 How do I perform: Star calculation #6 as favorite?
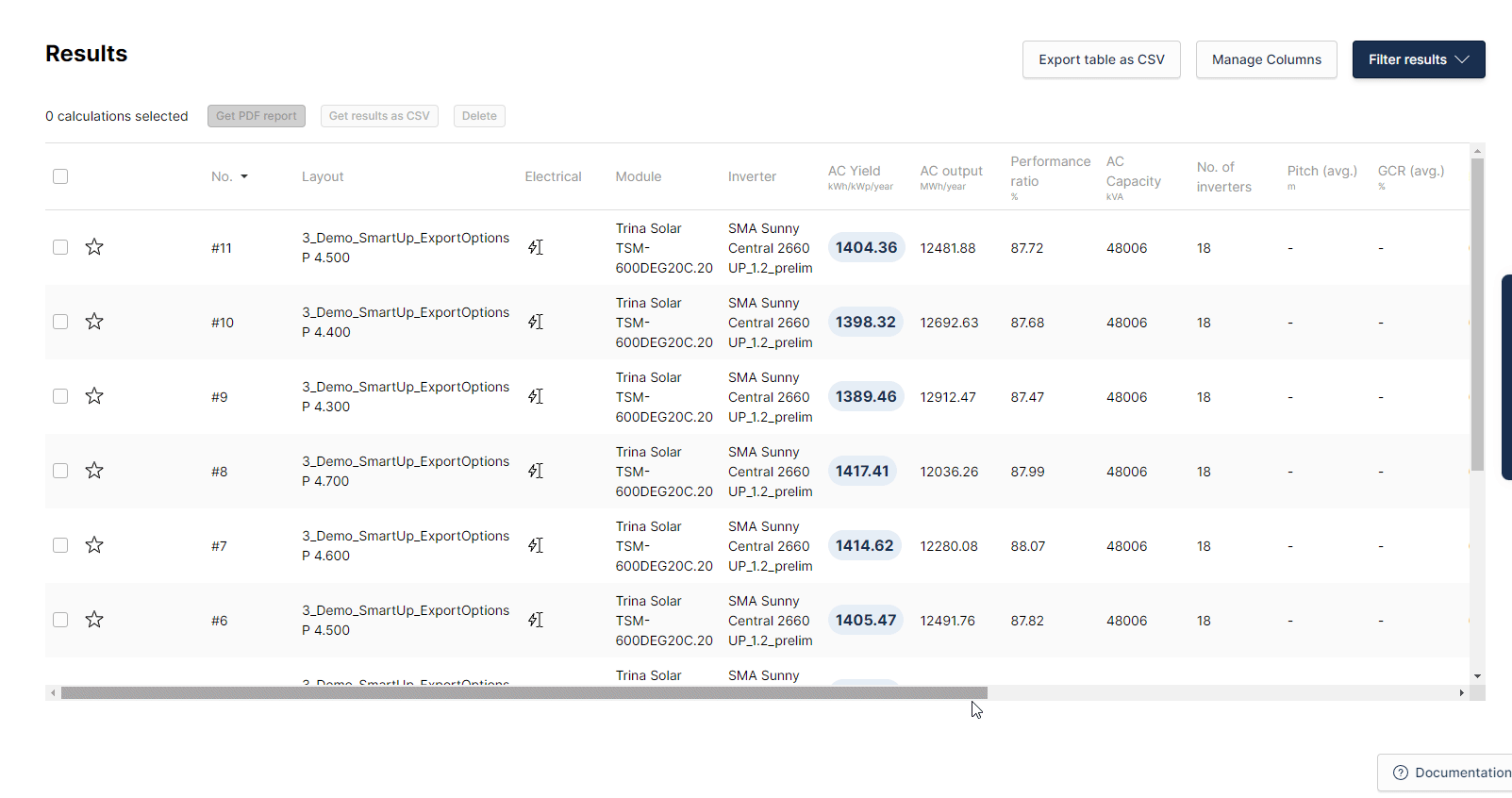(94, 620)
